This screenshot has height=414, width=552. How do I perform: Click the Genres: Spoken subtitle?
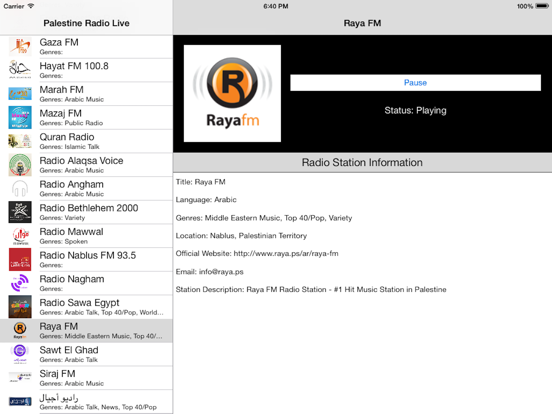(x=63, y=242)
